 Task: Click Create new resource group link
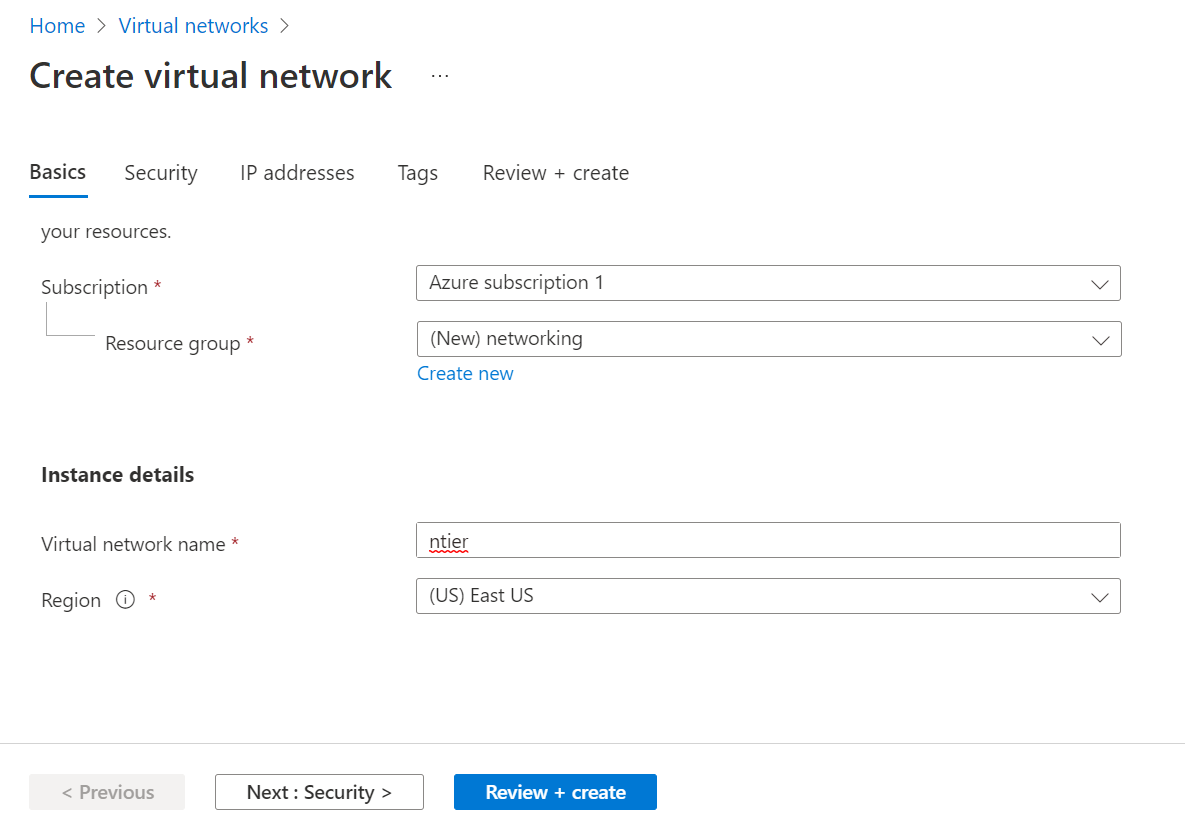tap(466, 373)
